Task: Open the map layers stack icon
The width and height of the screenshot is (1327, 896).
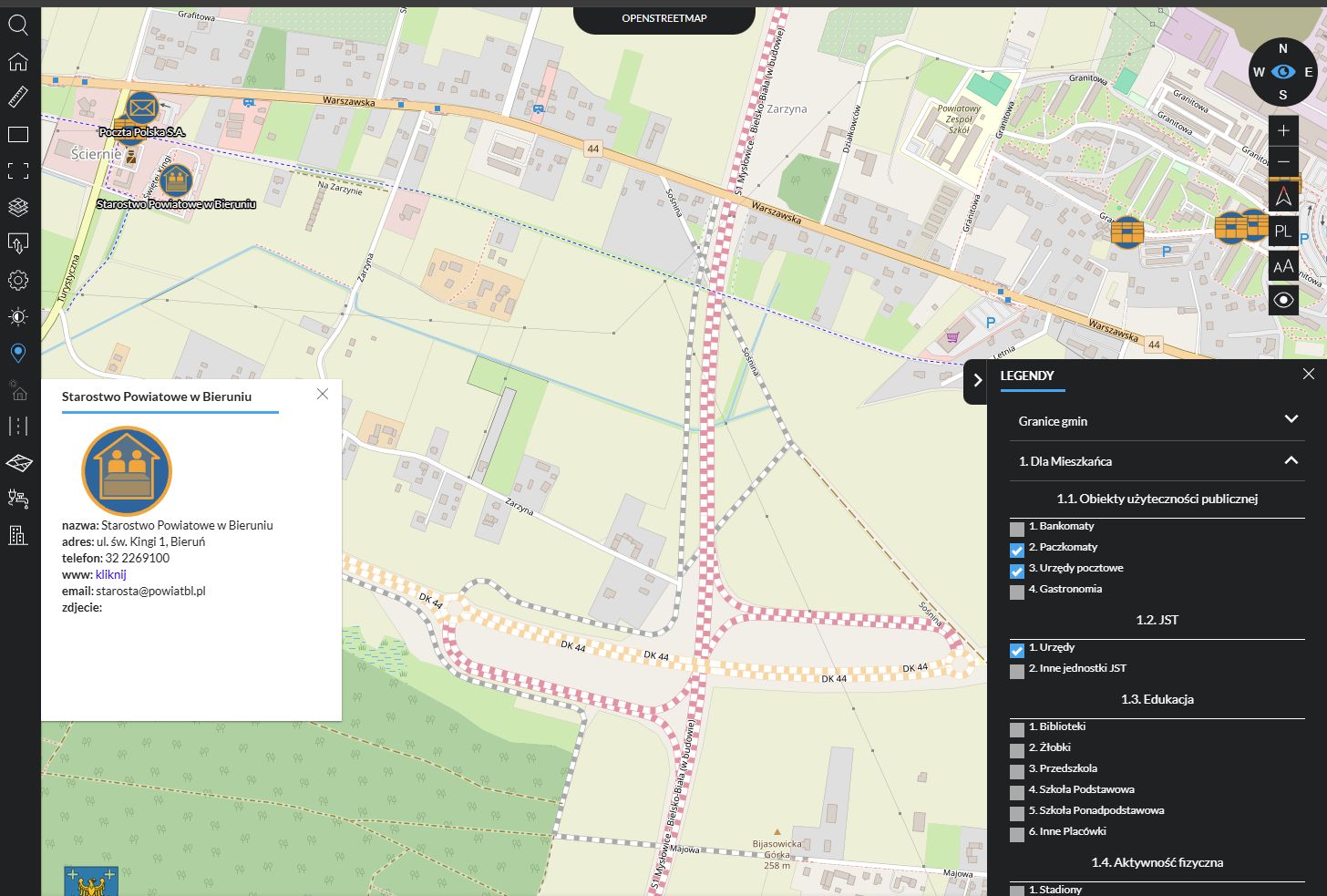Action: pos(18,207)
